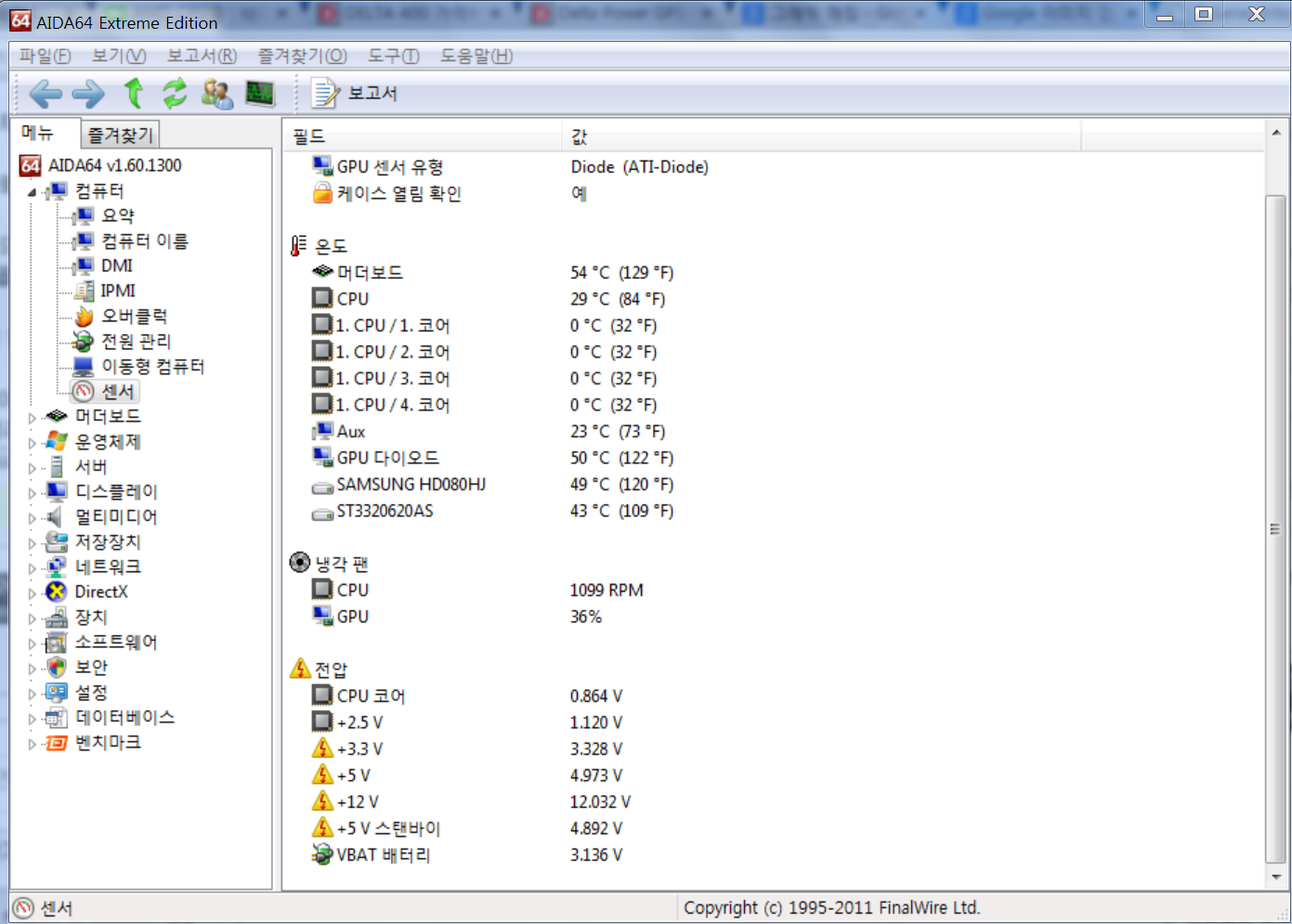Click the scroll down arrow of the list
The width and height of the screenshot is (1292, 924).
1275,876
